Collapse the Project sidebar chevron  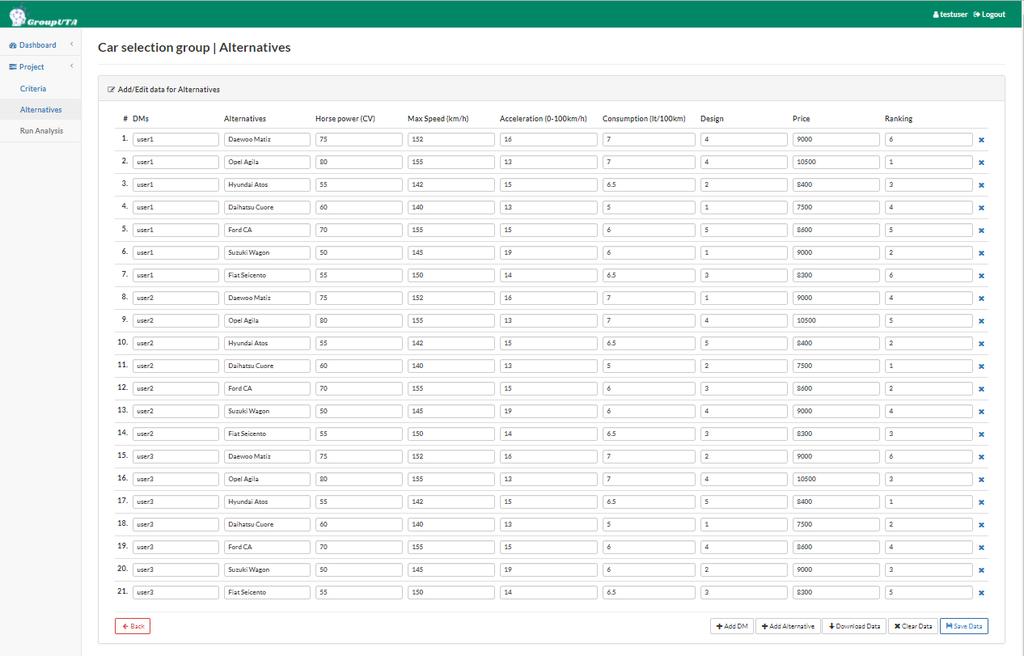(x=72, y=66)
